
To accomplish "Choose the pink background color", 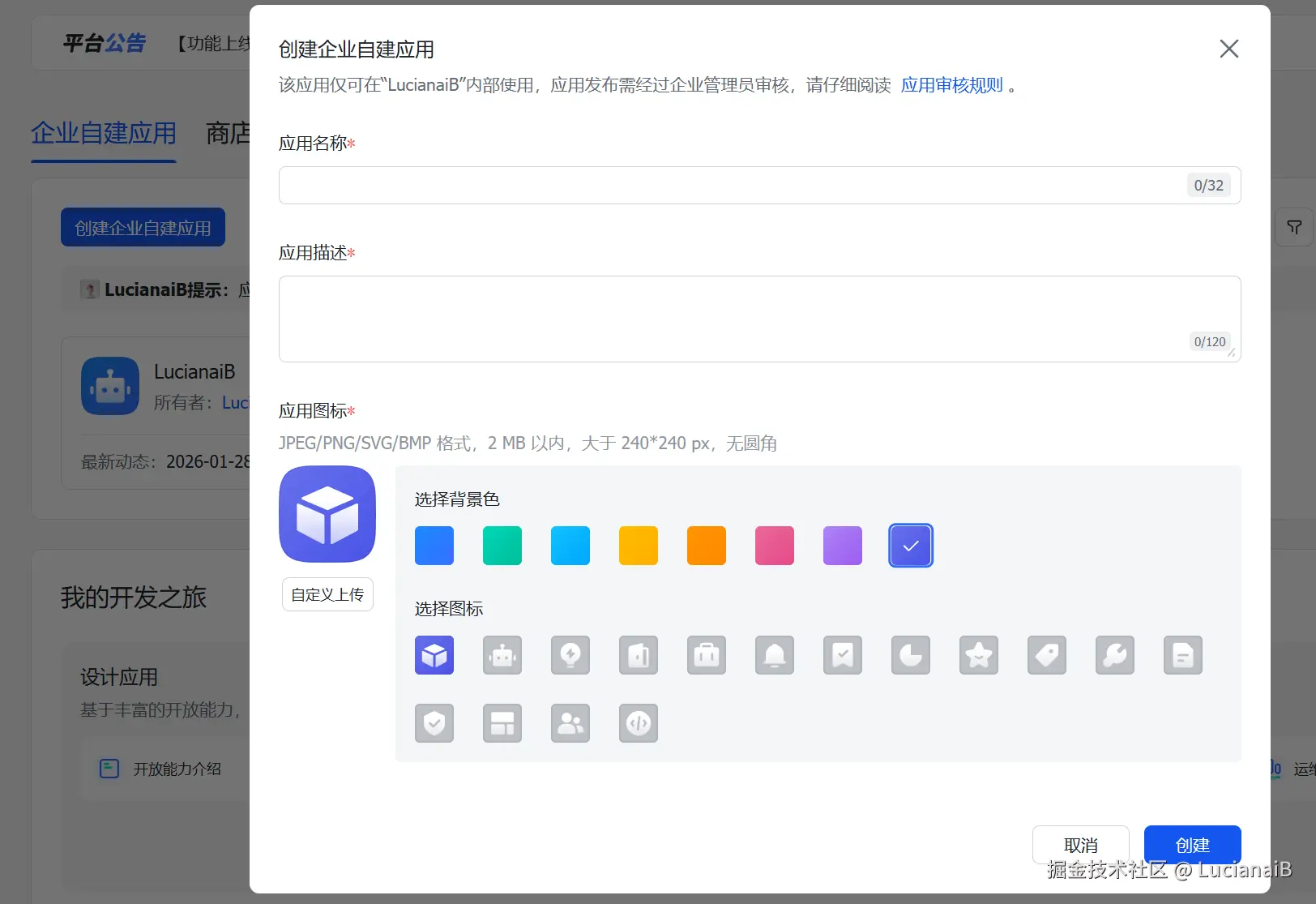I will pos(775,546).
